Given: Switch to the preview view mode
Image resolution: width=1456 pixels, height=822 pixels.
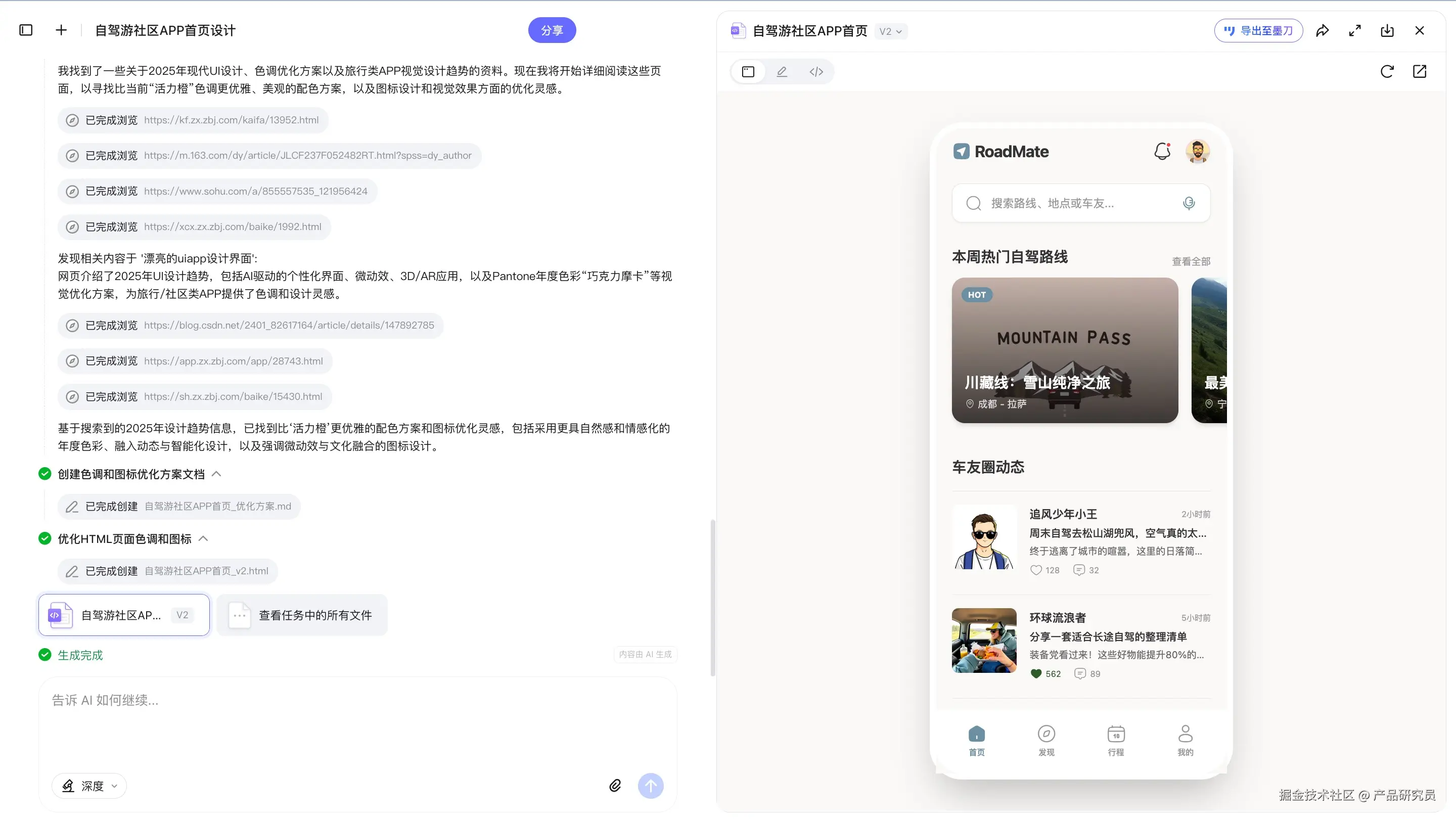Looking at the screenshot, I should (748, 72).
